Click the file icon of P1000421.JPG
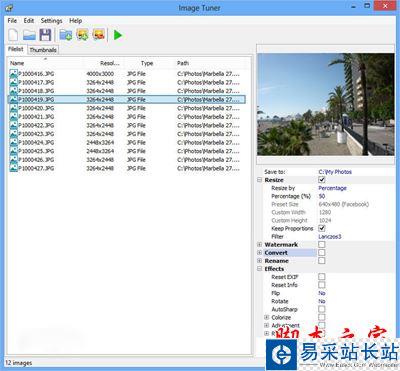Image resolution: width=400 pixels, height=371 pixels. [13, 117]
